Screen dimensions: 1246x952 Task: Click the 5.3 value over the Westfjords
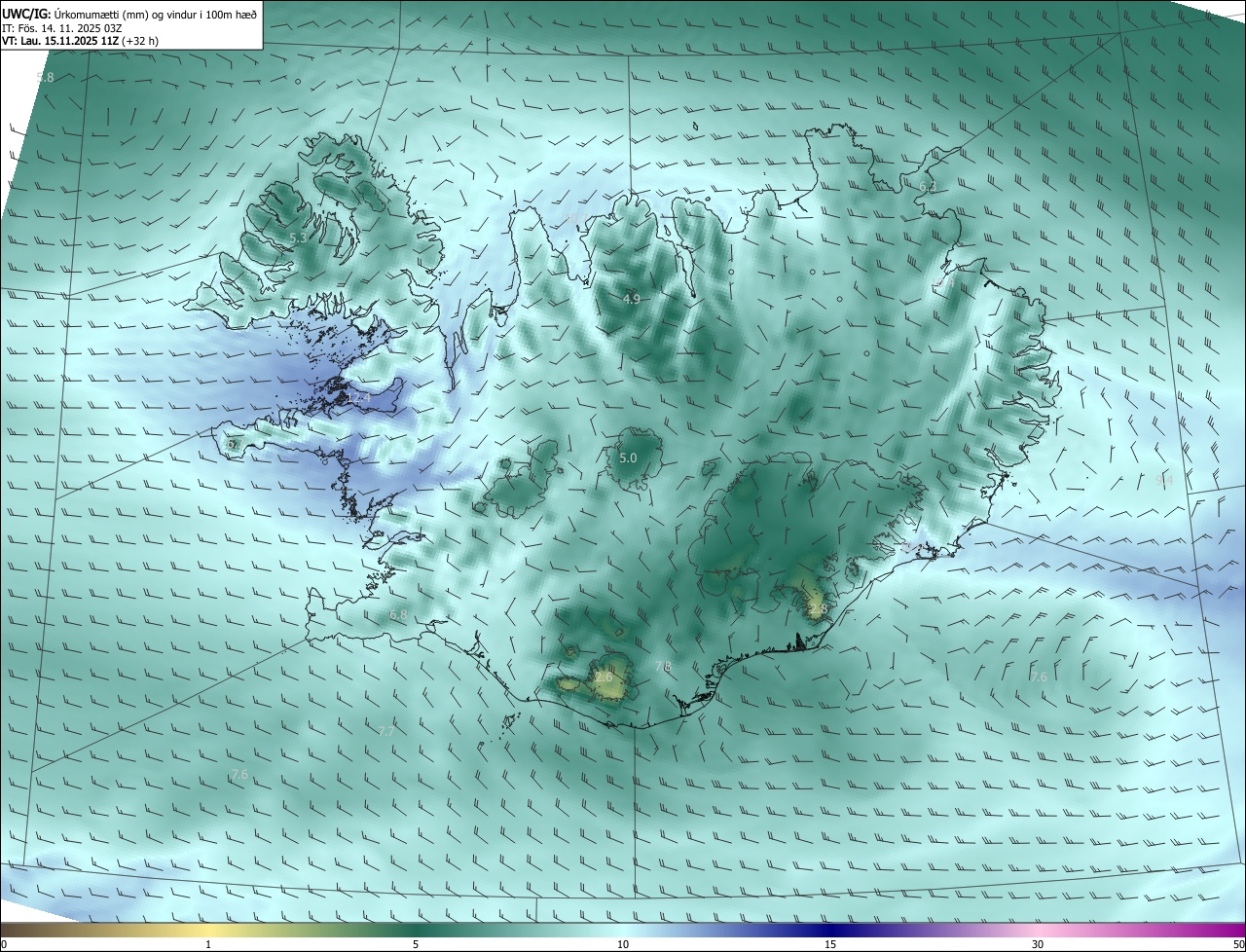pyautogui.click(x=299, y=238)
